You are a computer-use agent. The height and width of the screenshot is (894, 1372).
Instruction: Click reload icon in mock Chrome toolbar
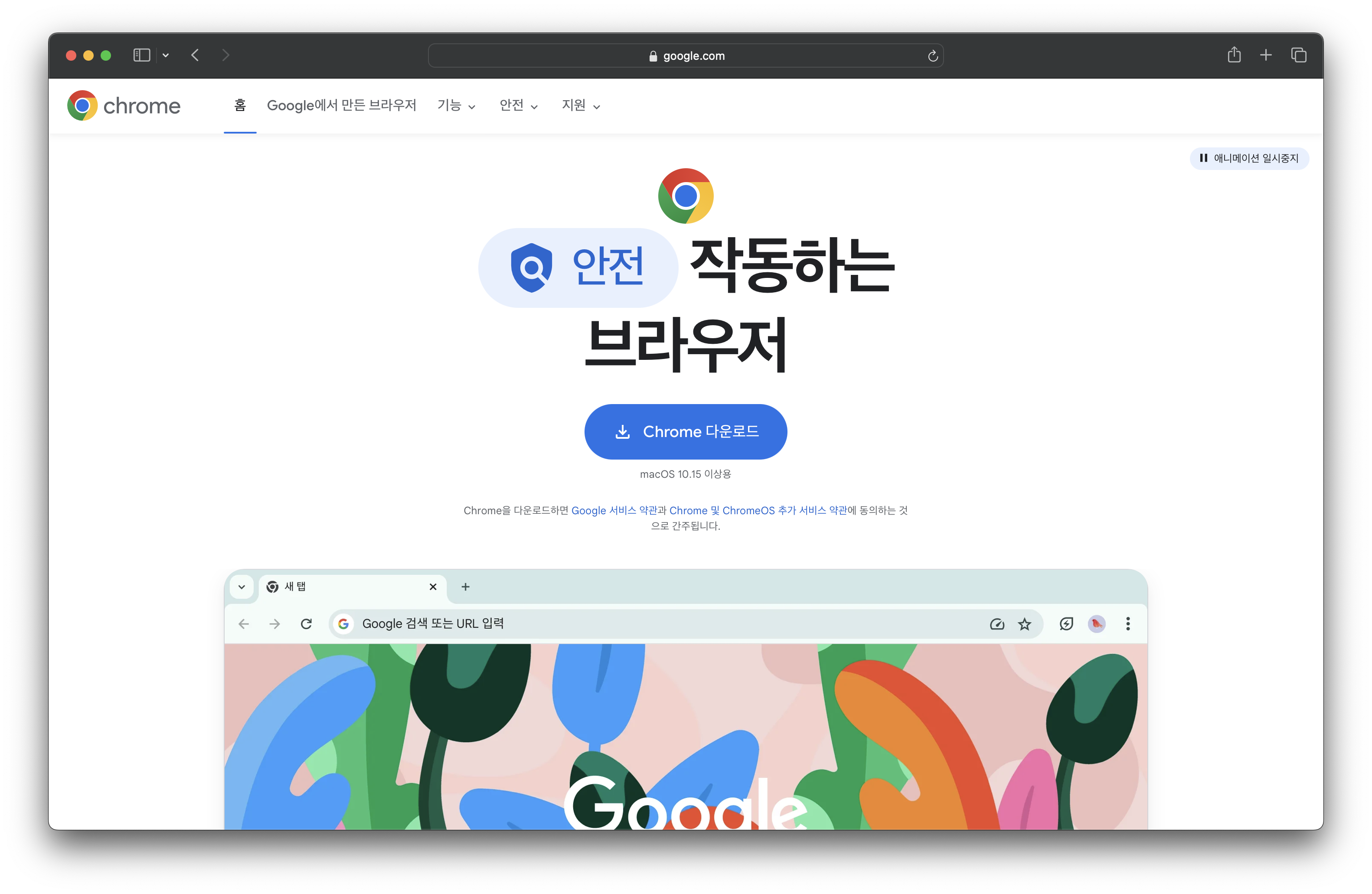click(306, 623)
